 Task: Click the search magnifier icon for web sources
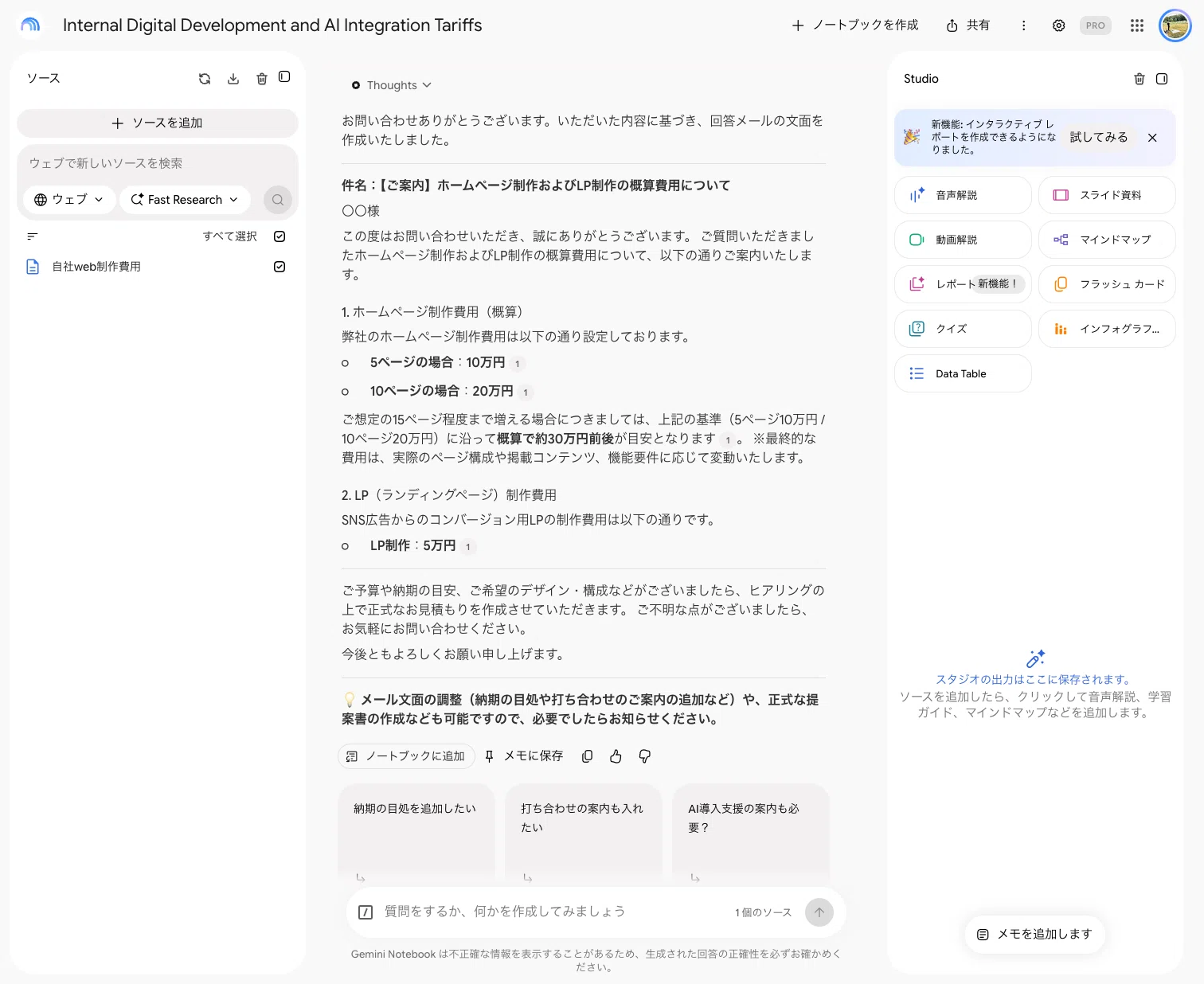pyautogui.click(x=278, y=200)
